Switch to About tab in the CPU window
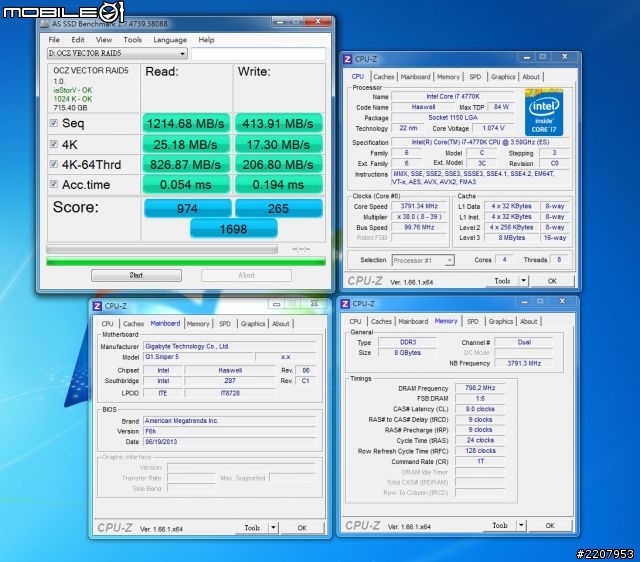640x562 pixels. [531, 77]
